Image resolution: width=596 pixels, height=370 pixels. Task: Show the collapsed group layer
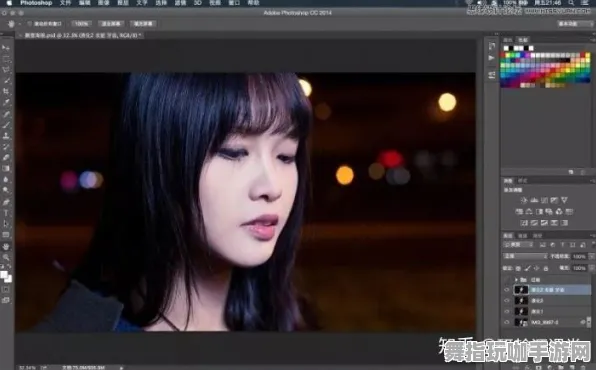506,279
